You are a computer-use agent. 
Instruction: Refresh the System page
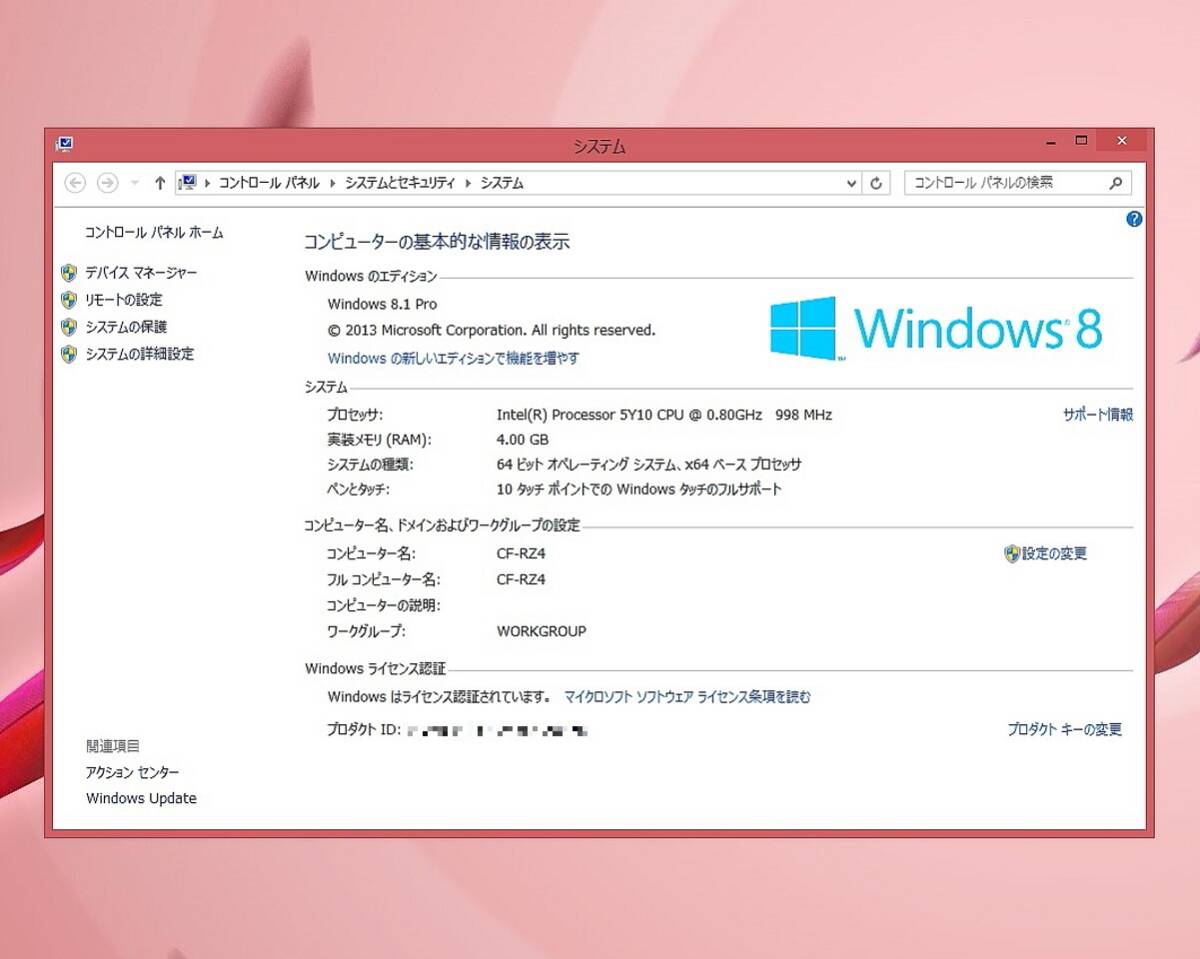click(x=876, y=183)
